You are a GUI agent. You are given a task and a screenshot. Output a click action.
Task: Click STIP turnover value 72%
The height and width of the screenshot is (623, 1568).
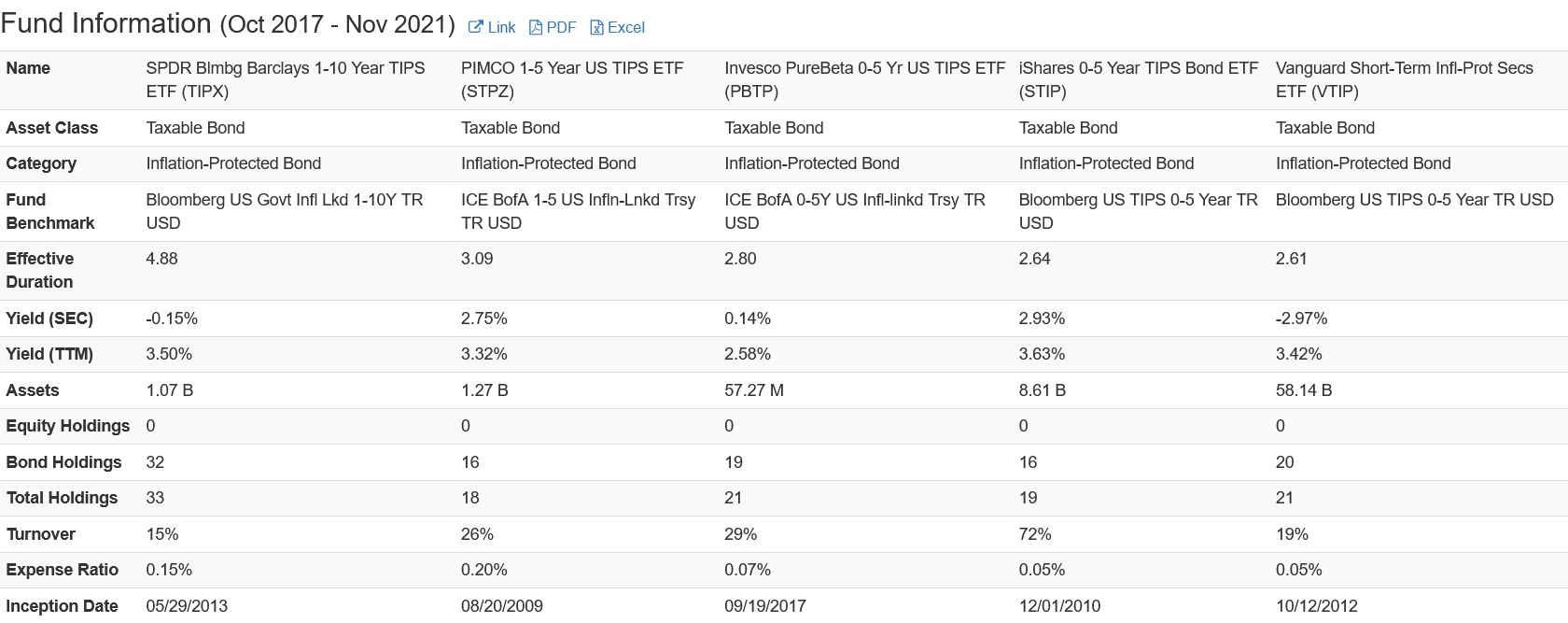(1035, 534)
